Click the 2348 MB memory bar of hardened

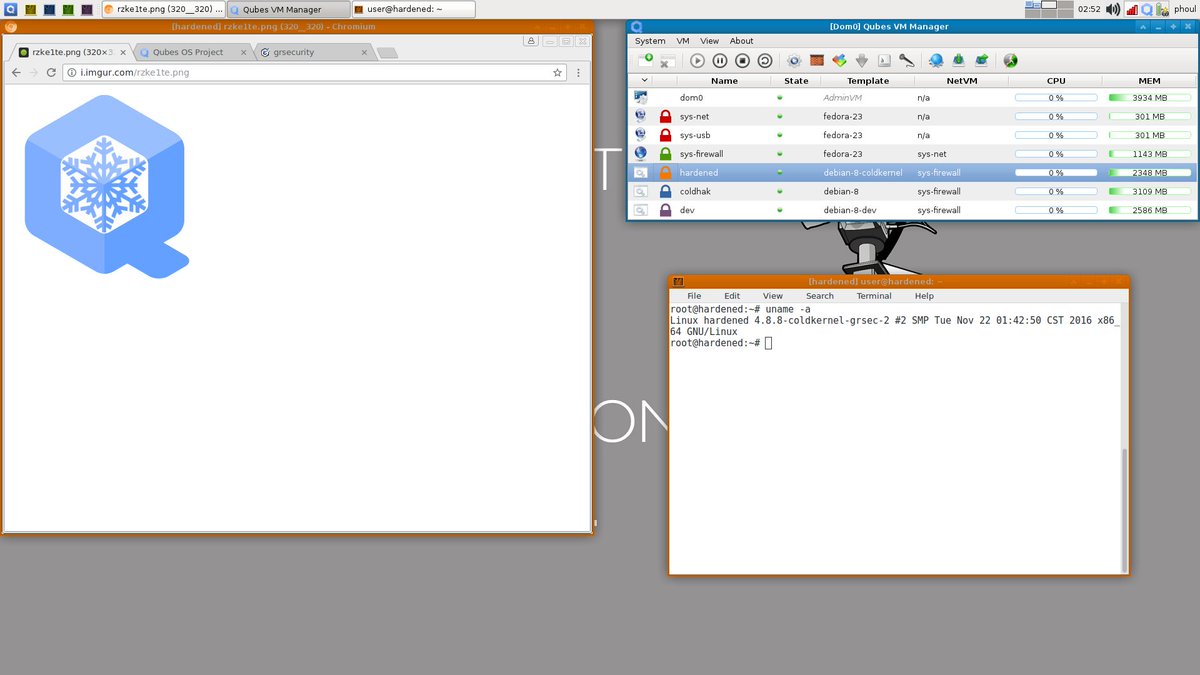[1150, 173]
